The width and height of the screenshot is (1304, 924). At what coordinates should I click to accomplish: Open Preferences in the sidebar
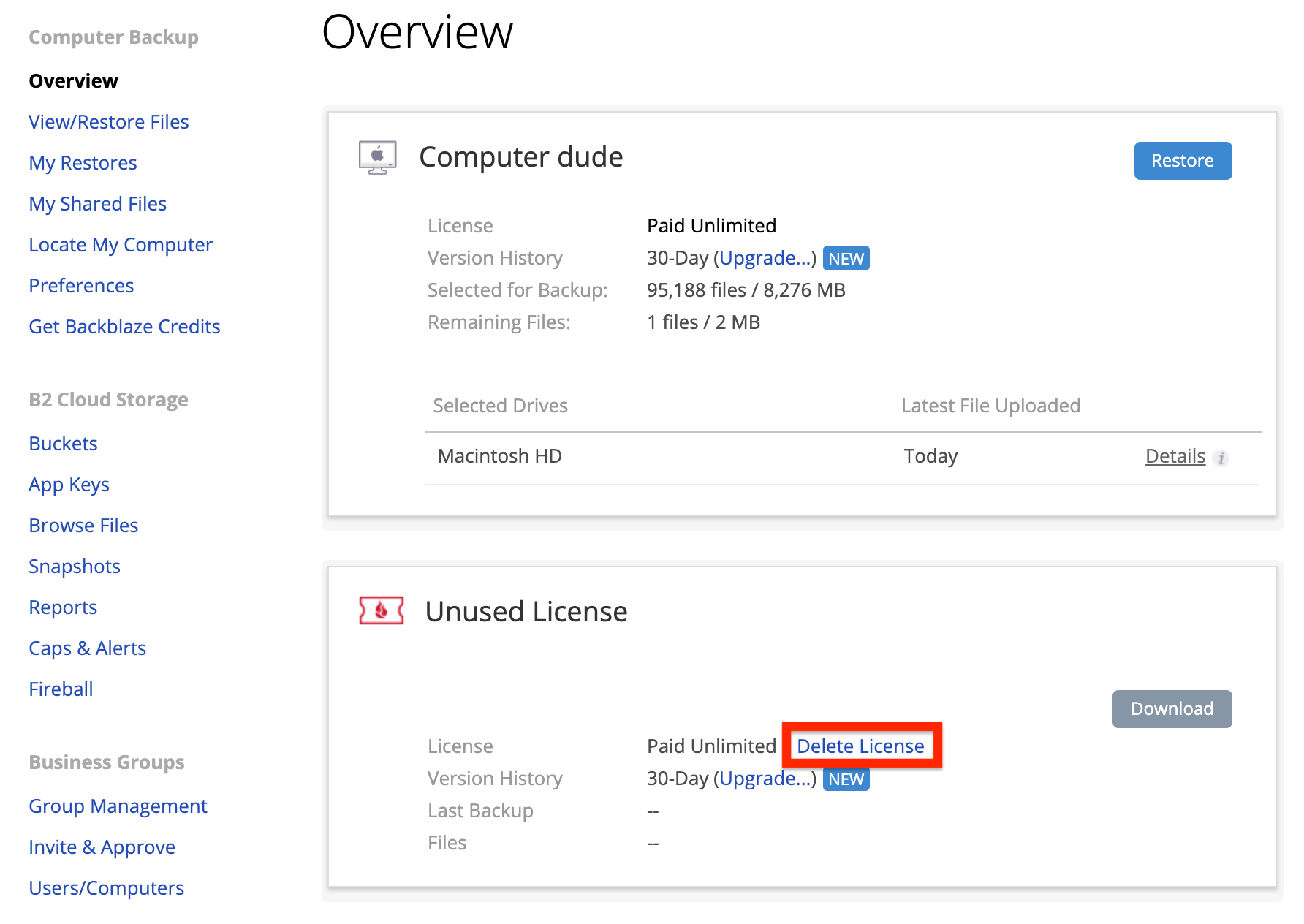tap(81, 286)
